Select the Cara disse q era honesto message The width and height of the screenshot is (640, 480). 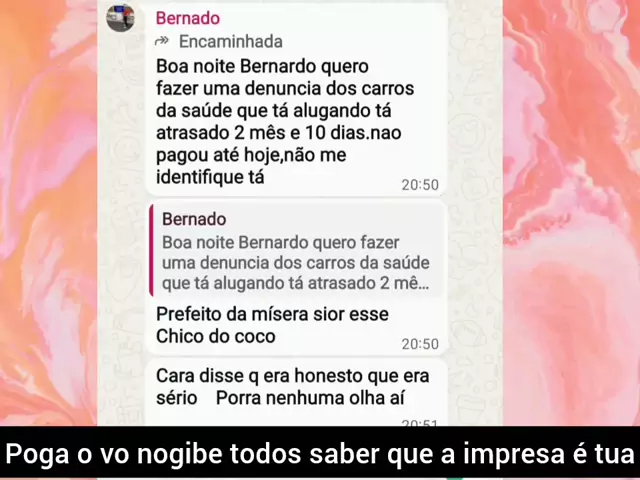(292, 387)
